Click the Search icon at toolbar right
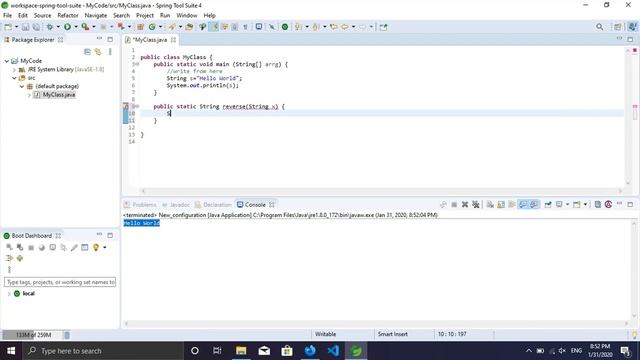Screen dimensions: 640x360 (x=599, y=27)
